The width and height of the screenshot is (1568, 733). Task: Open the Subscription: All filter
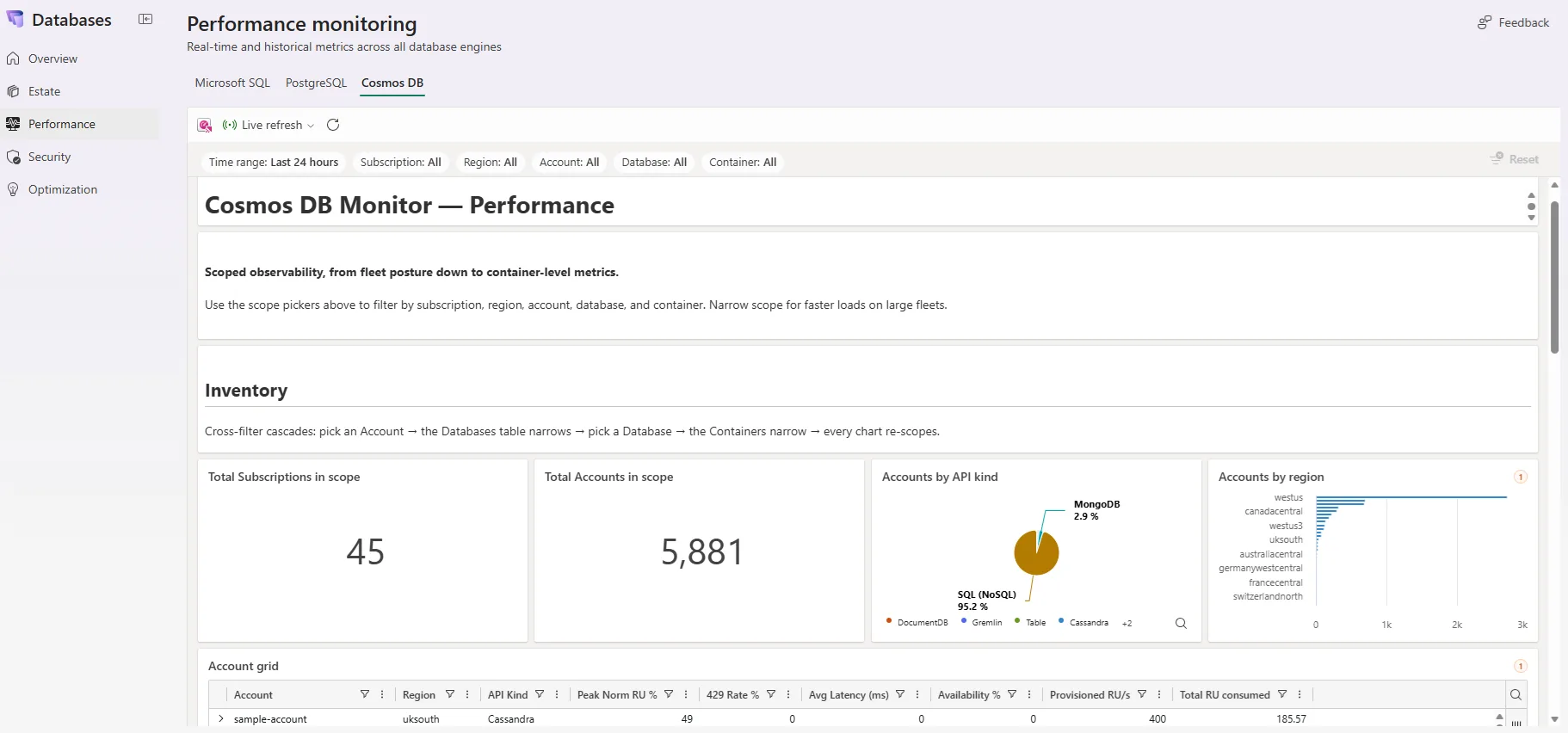point(401,162)
